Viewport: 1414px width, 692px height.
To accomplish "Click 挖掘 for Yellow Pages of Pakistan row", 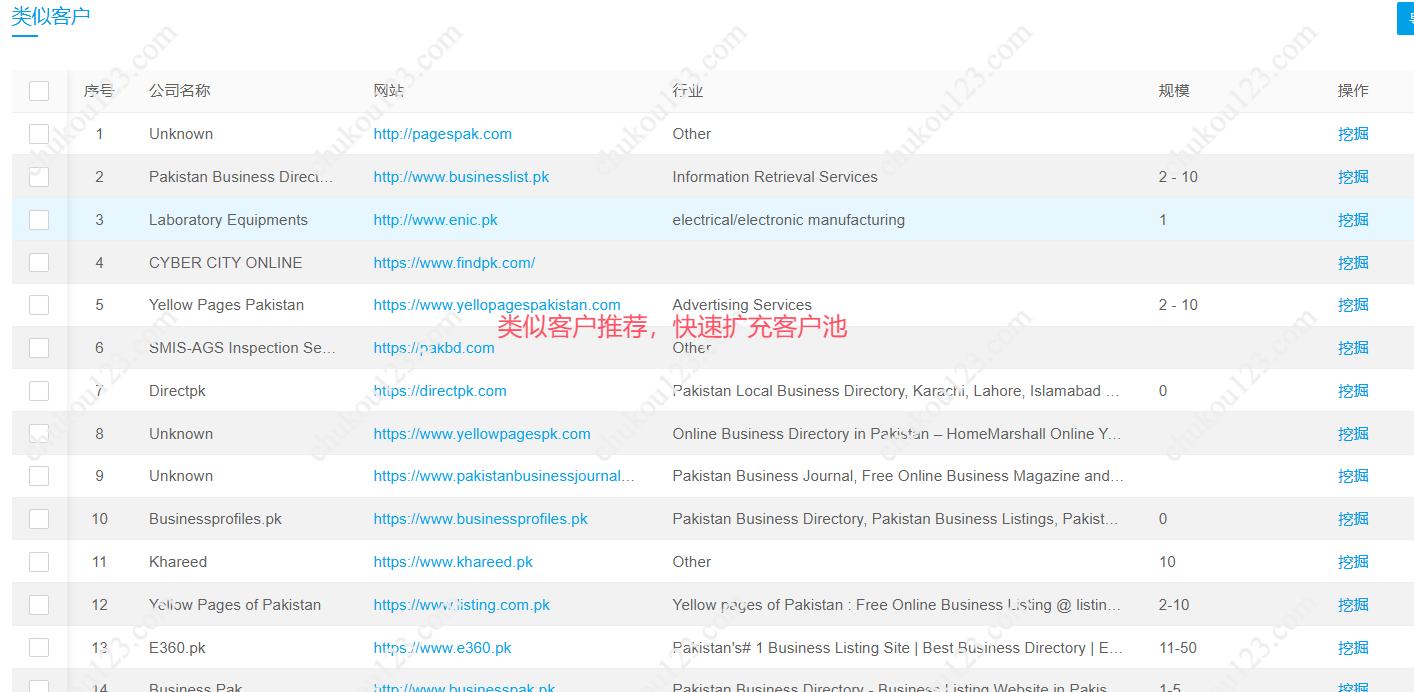I will pyautogui.click(x=1353, y=605).
